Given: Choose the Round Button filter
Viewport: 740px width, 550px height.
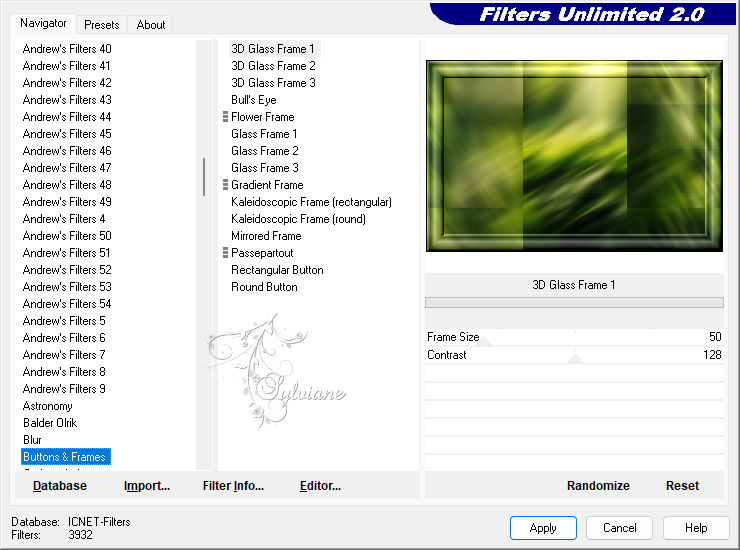Looking at the screenshot, I should (264, 287).
